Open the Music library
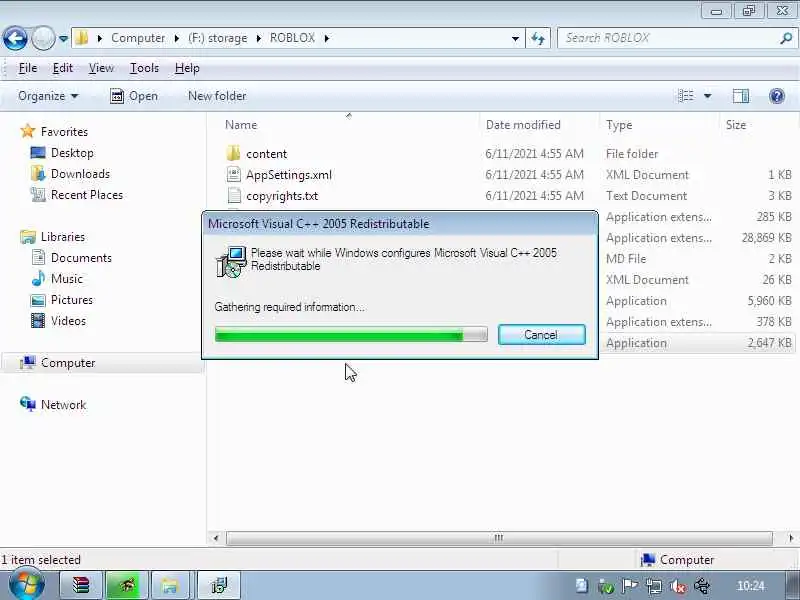Screen dimensions: 800x600 [66, 279]
